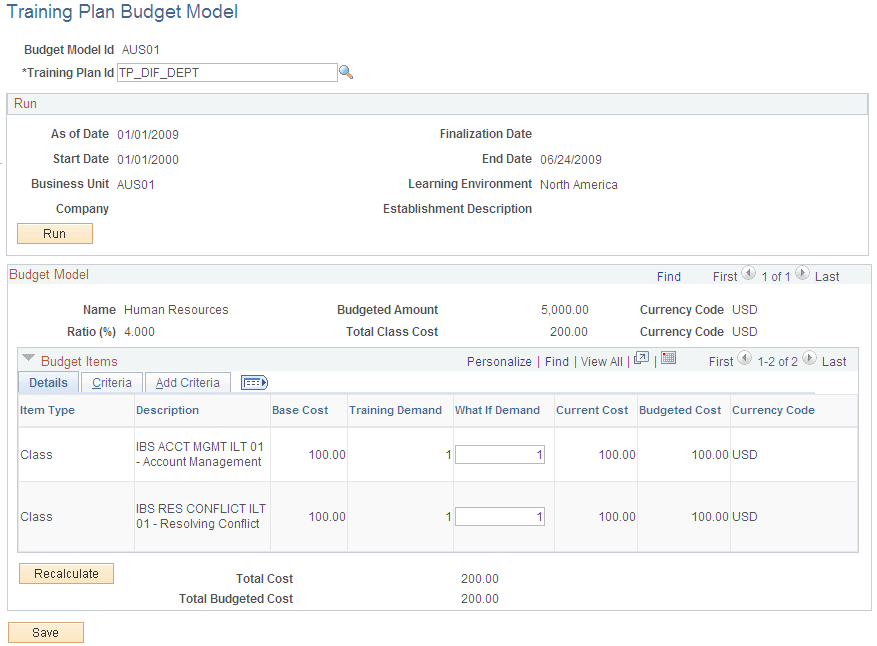
Task: Switch to the Criteria tab
Action: (111, 382)
